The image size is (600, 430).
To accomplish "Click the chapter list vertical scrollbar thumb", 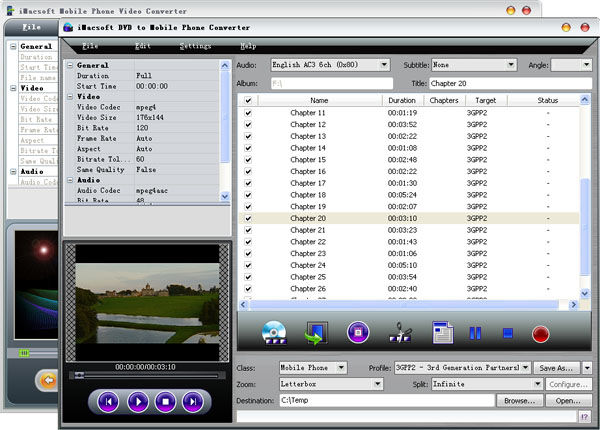I will [585, 226].
